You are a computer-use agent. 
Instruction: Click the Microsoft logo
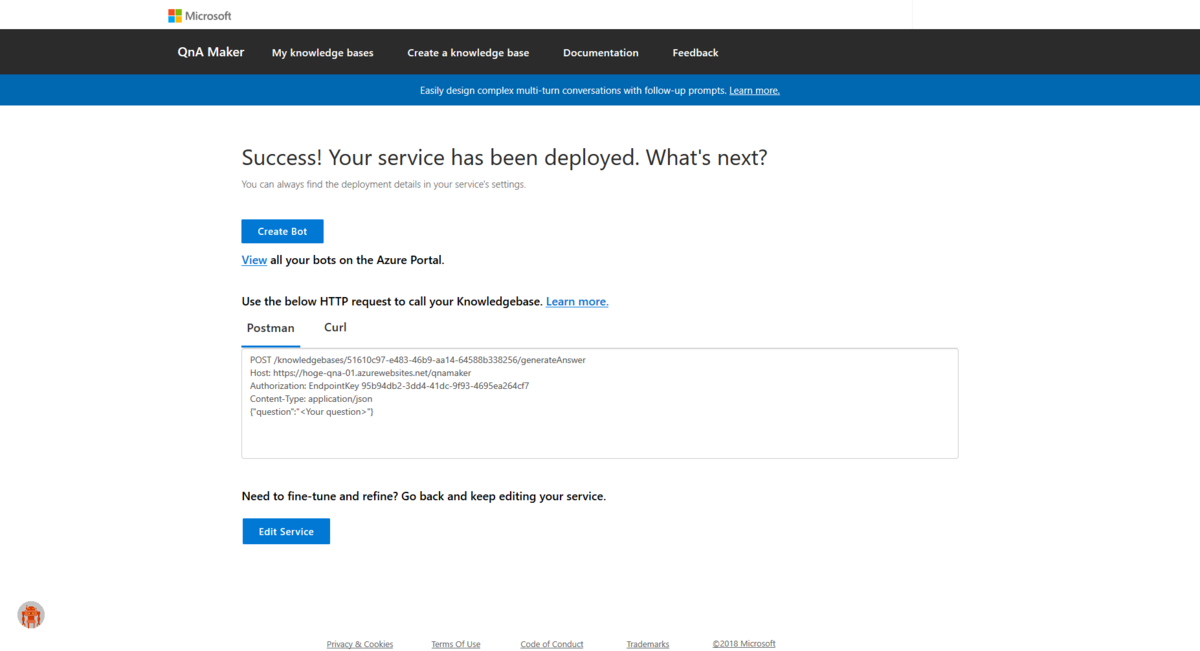click(200, 16)
